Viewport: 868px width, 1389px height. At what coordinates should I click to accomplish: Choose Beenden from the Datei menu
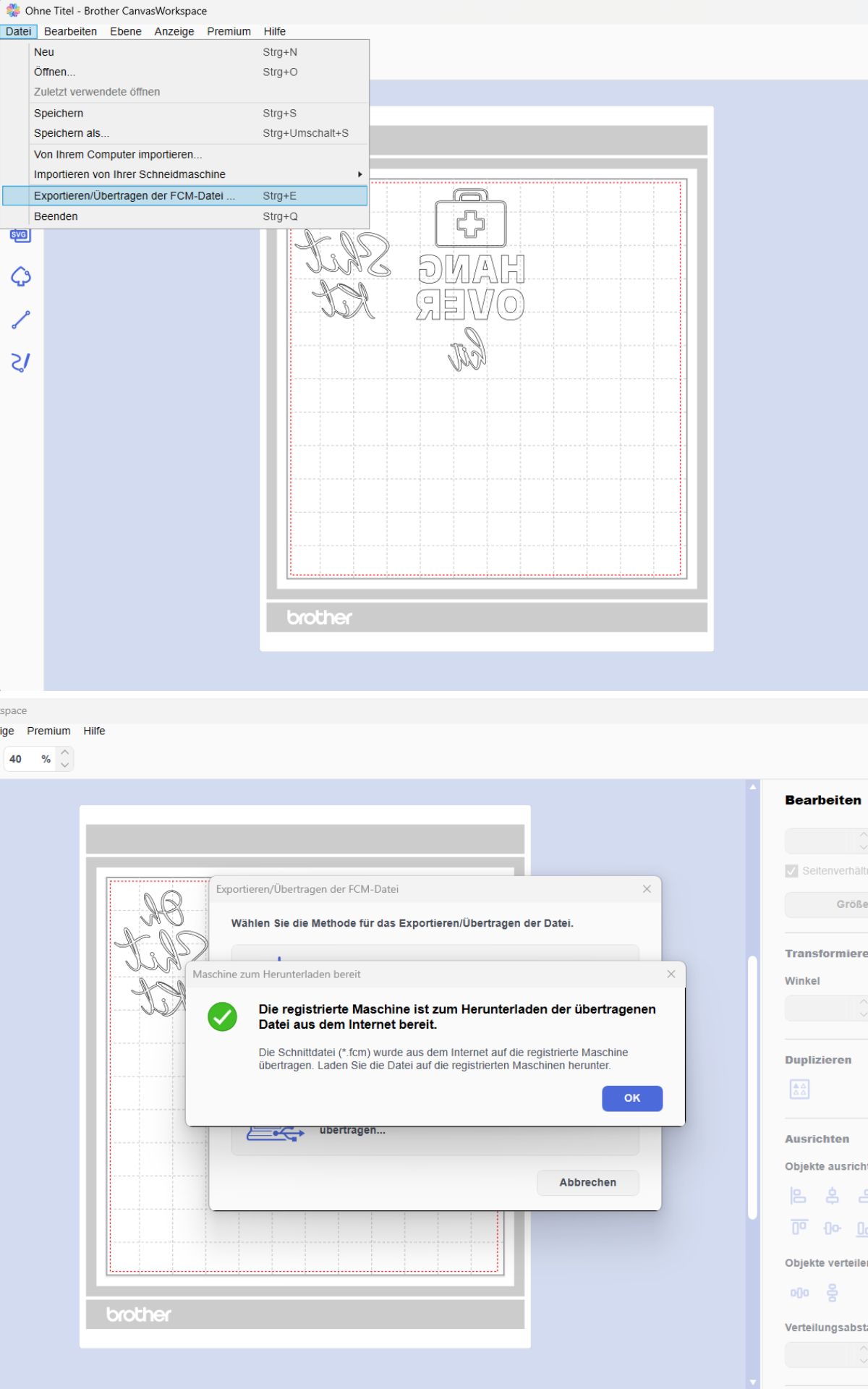pyautogui.click(x=185, y=216)
